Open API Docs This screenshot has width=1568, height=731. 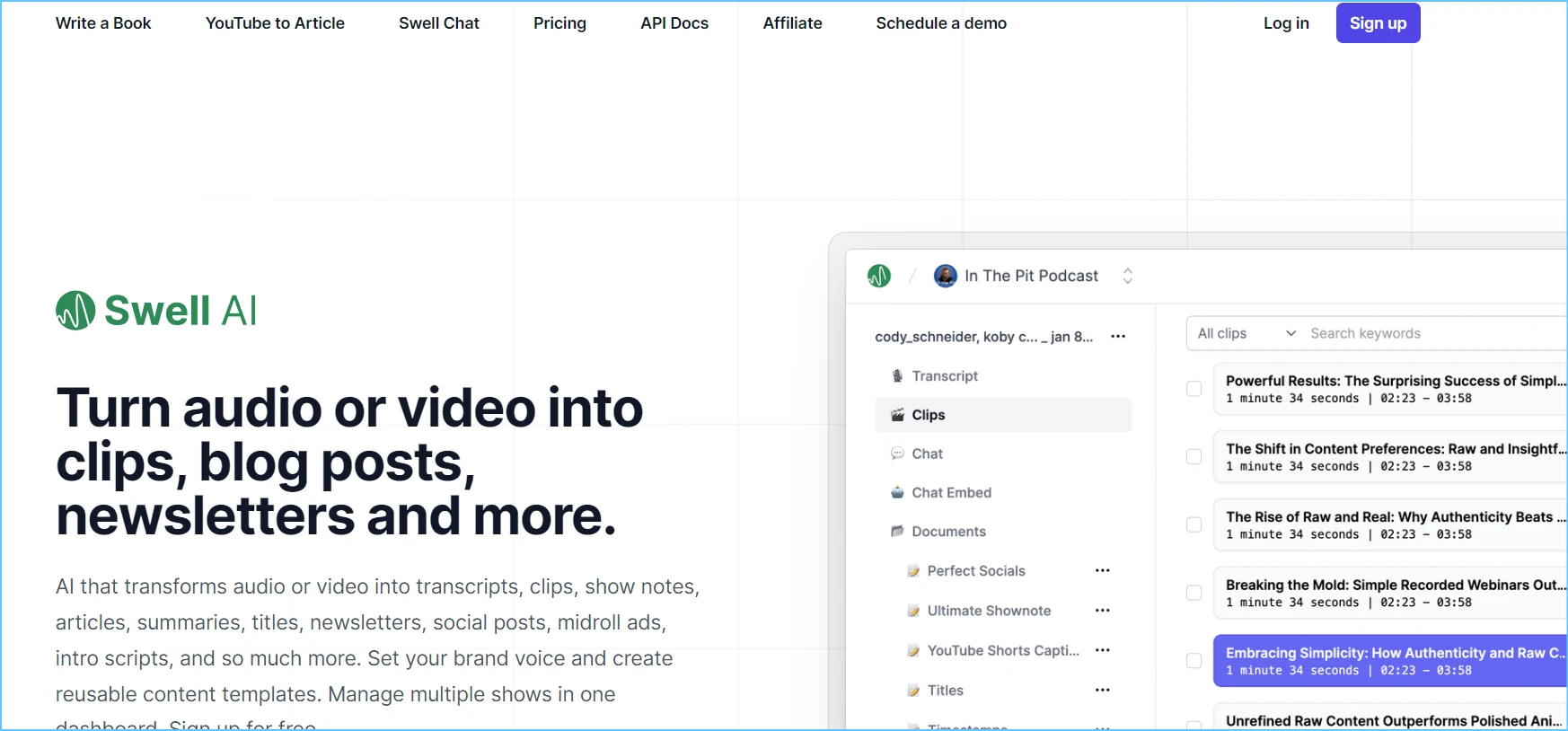click(674, 23)
